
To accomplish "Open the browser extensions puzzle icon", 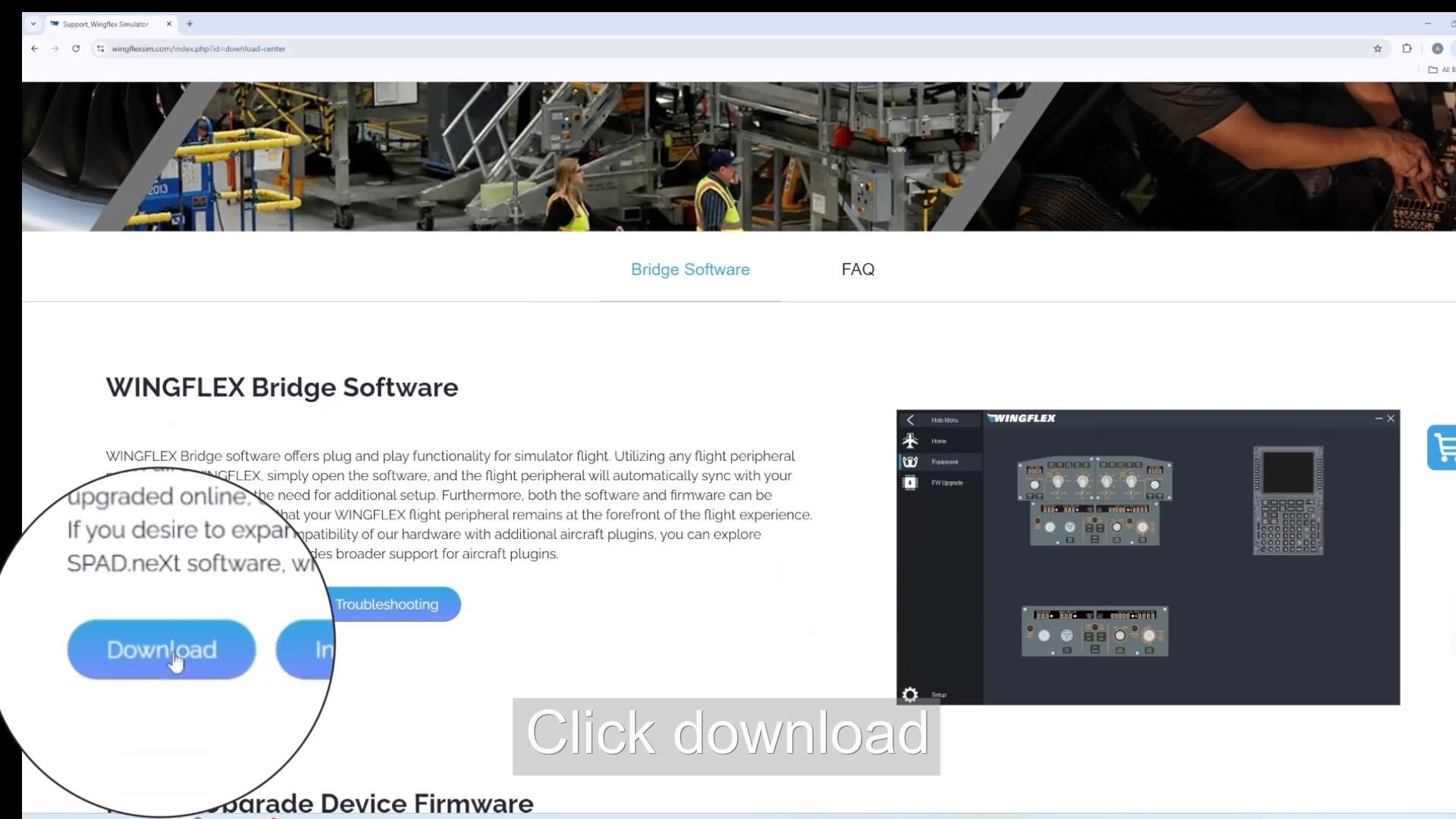I will pos(1407,49).
